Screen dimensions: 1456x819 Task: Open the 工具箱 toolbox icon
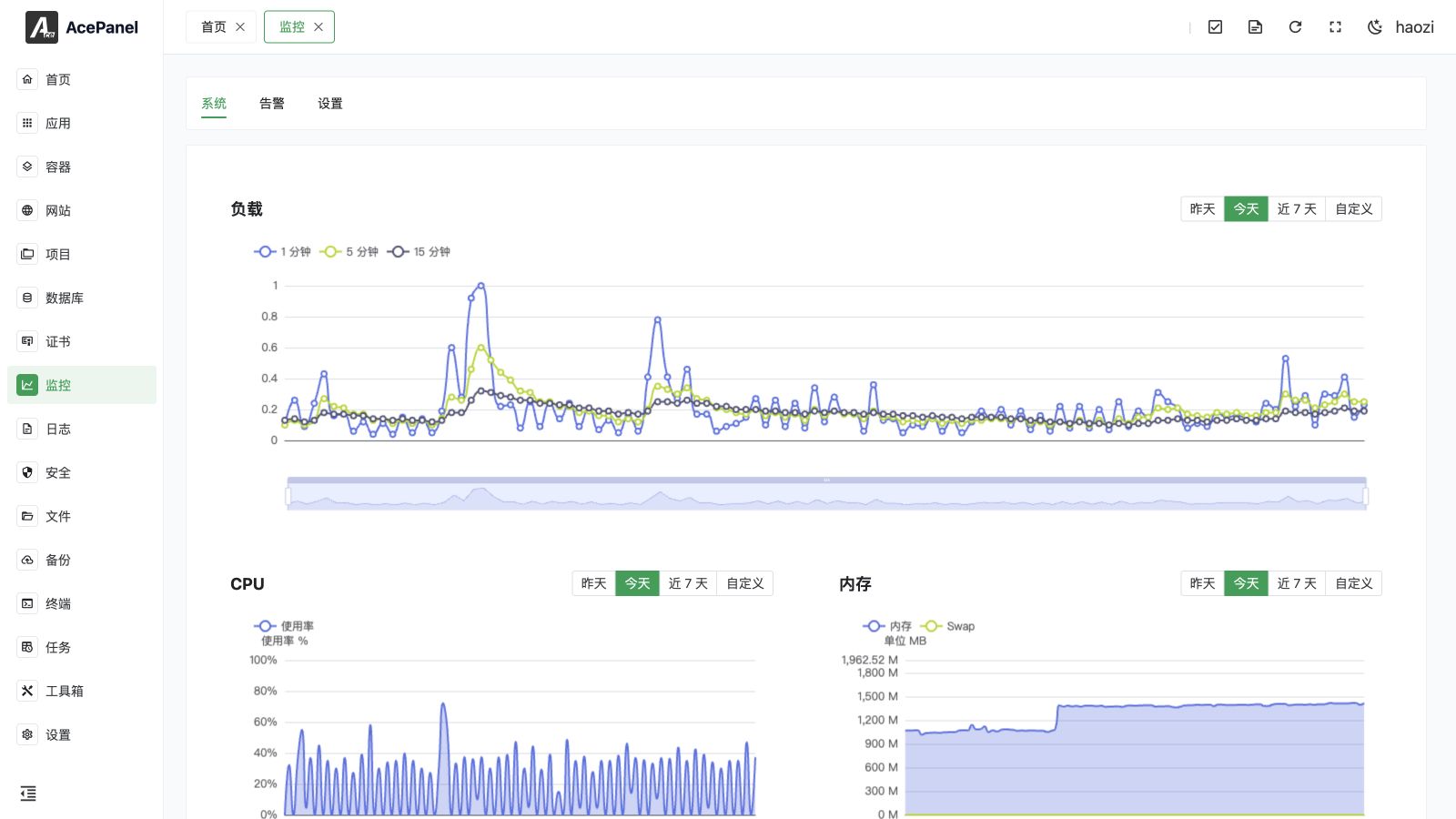click(27, 691)
